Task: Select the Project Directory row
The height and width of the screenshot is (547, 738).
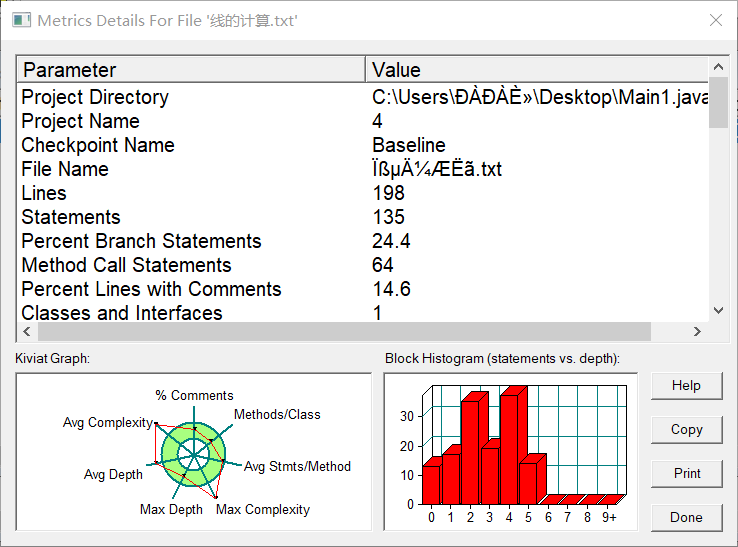Action: [363, 97]
